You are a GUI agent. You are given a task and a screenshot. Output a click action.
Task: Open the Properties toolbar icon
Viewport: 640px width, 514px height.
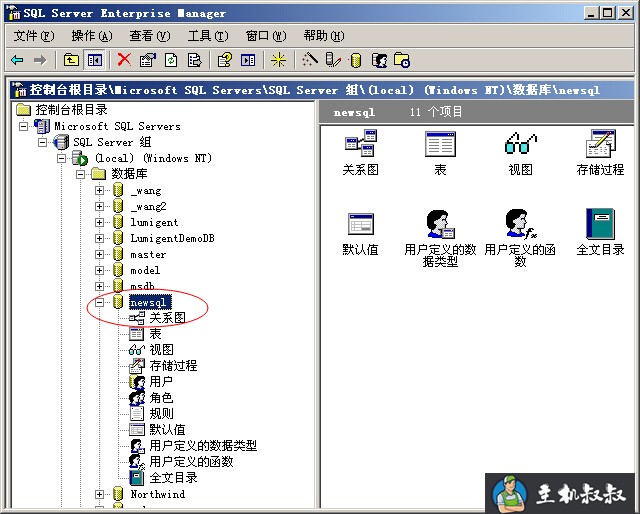click(x=147, y=60)
